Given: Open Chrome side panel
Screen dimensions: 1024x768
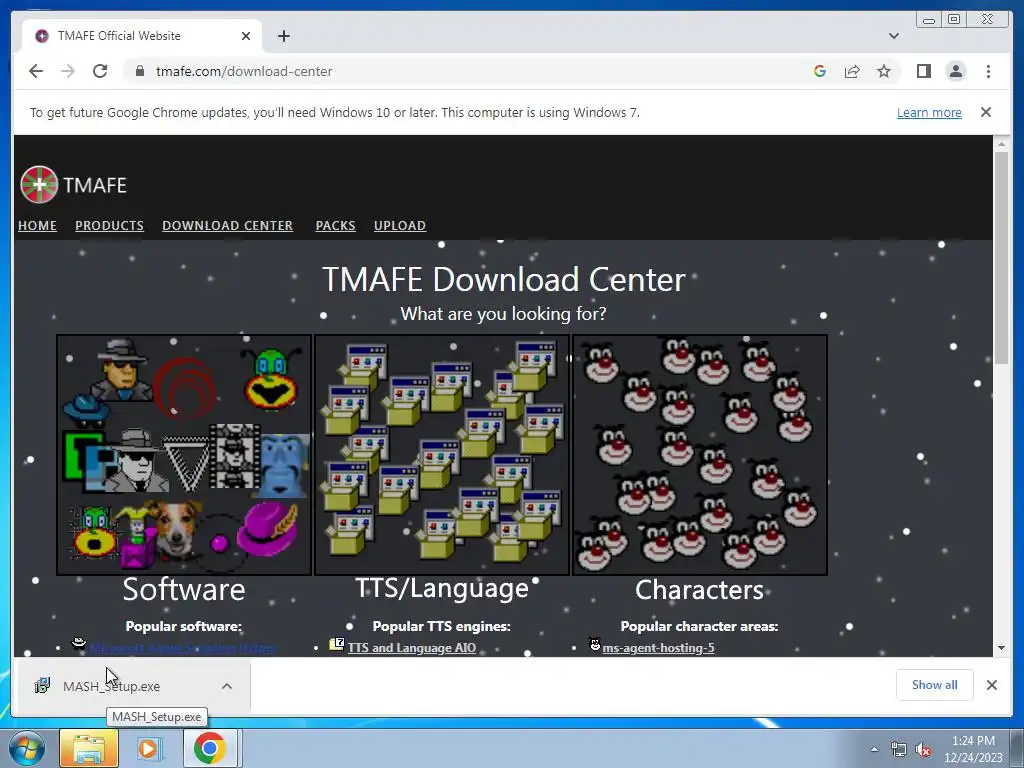Looking at the screenshot, I should pyautogui.click(x=923, y=71).
